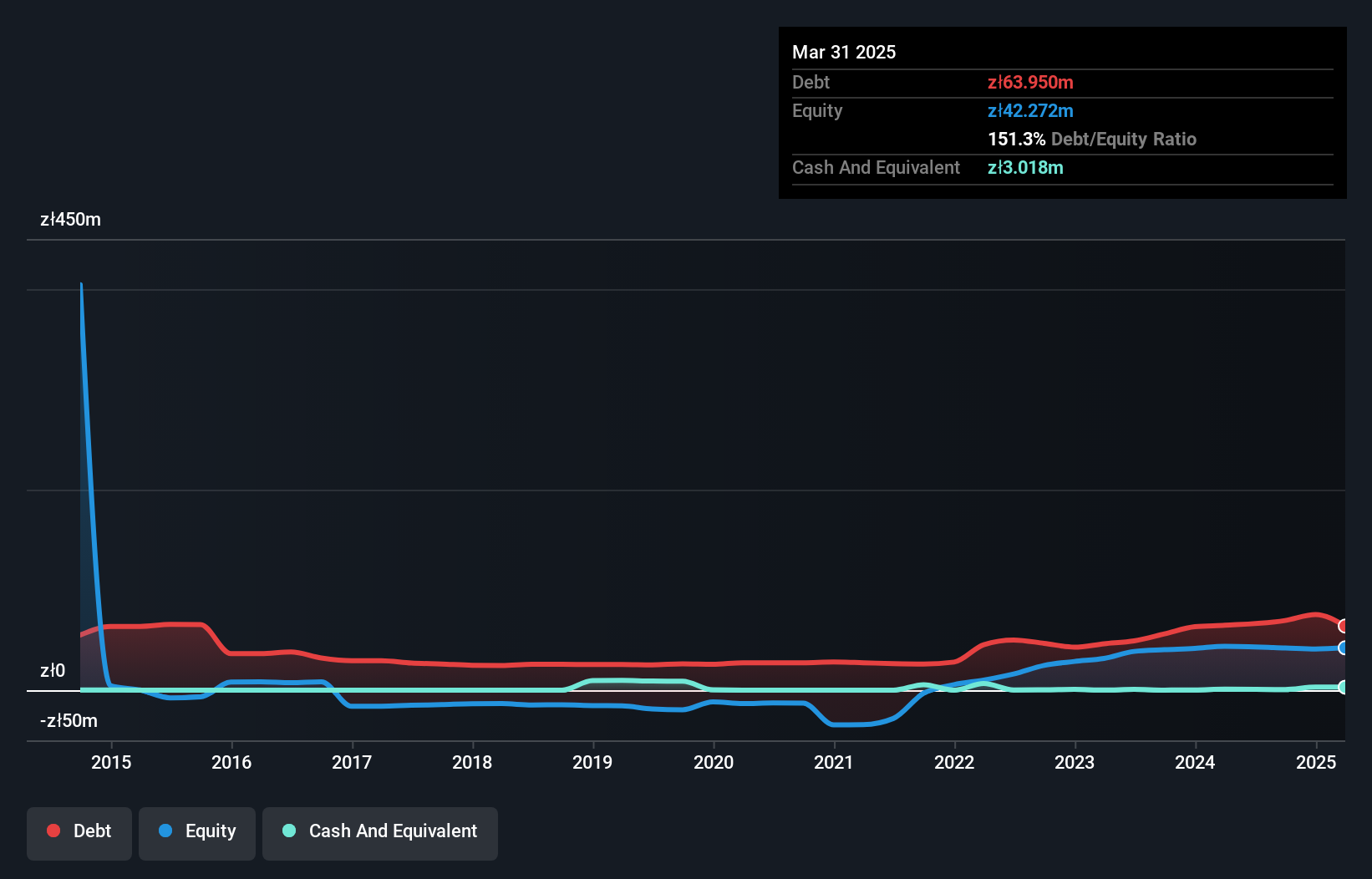Click the 2020 year axis label
The width and height of the screenshot is (1372, 879).
pos(714,762)
